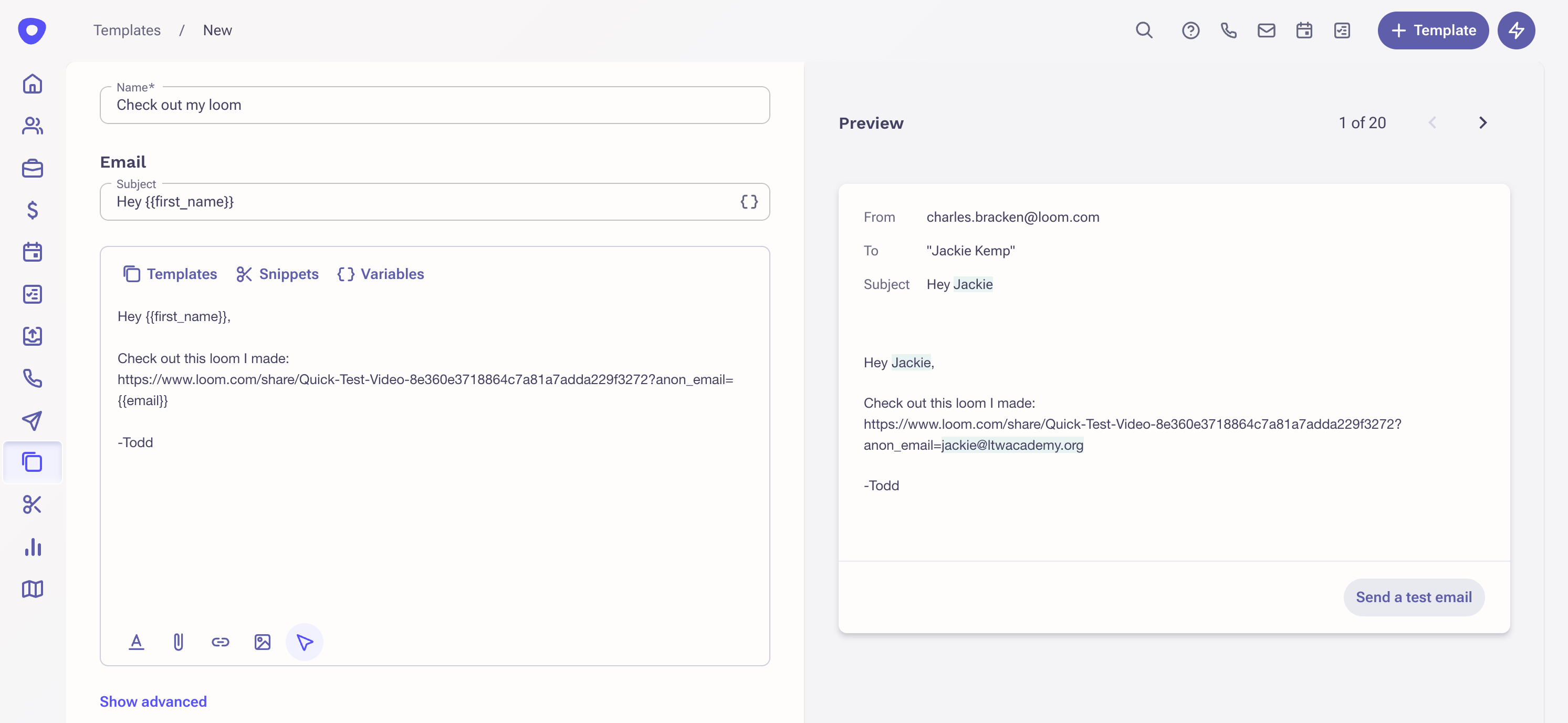Open the Snippets menu in editor

tap(278, 274)
